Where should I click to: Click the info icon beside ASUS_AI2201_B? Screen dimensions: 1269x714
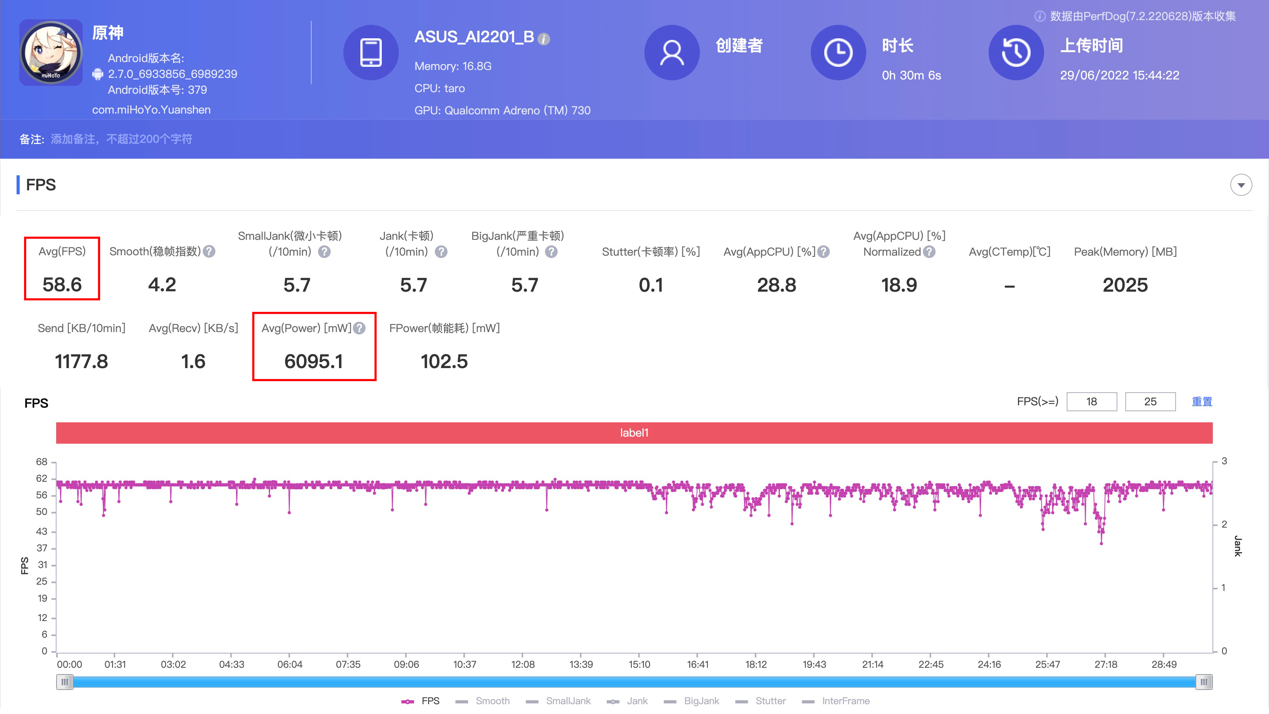click(544, 39)
